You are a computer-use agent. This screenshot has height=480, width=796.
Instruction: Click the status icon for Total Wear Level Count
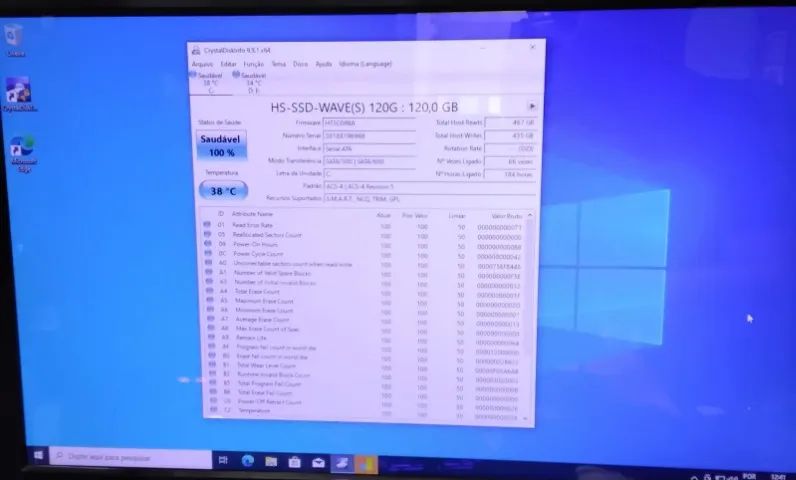click(x=212, y=364)
